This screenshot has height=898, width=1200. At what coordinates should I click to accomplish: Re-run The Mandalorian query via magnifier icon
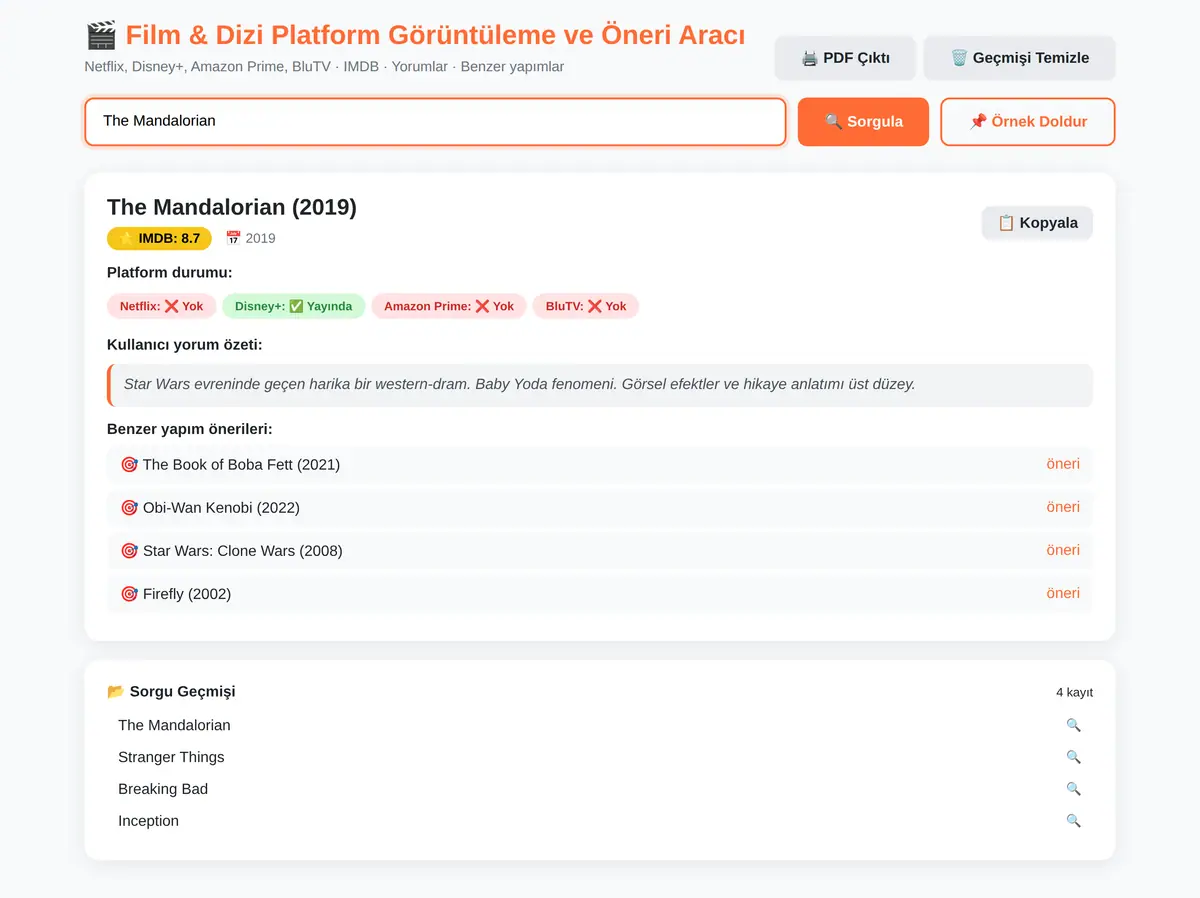(x=1073, y=725)
